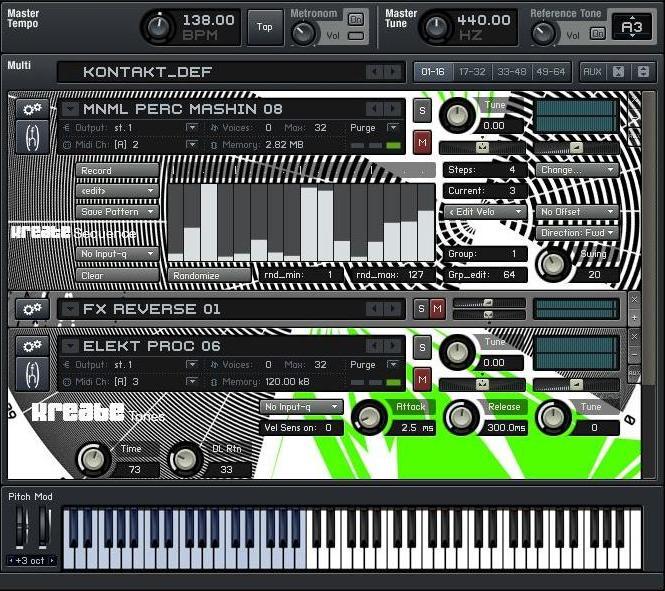This screenshot has height=591, width=665.
Task: Select previous instrument for FX REVERSE 01
Action: click(x=374, y=309)
